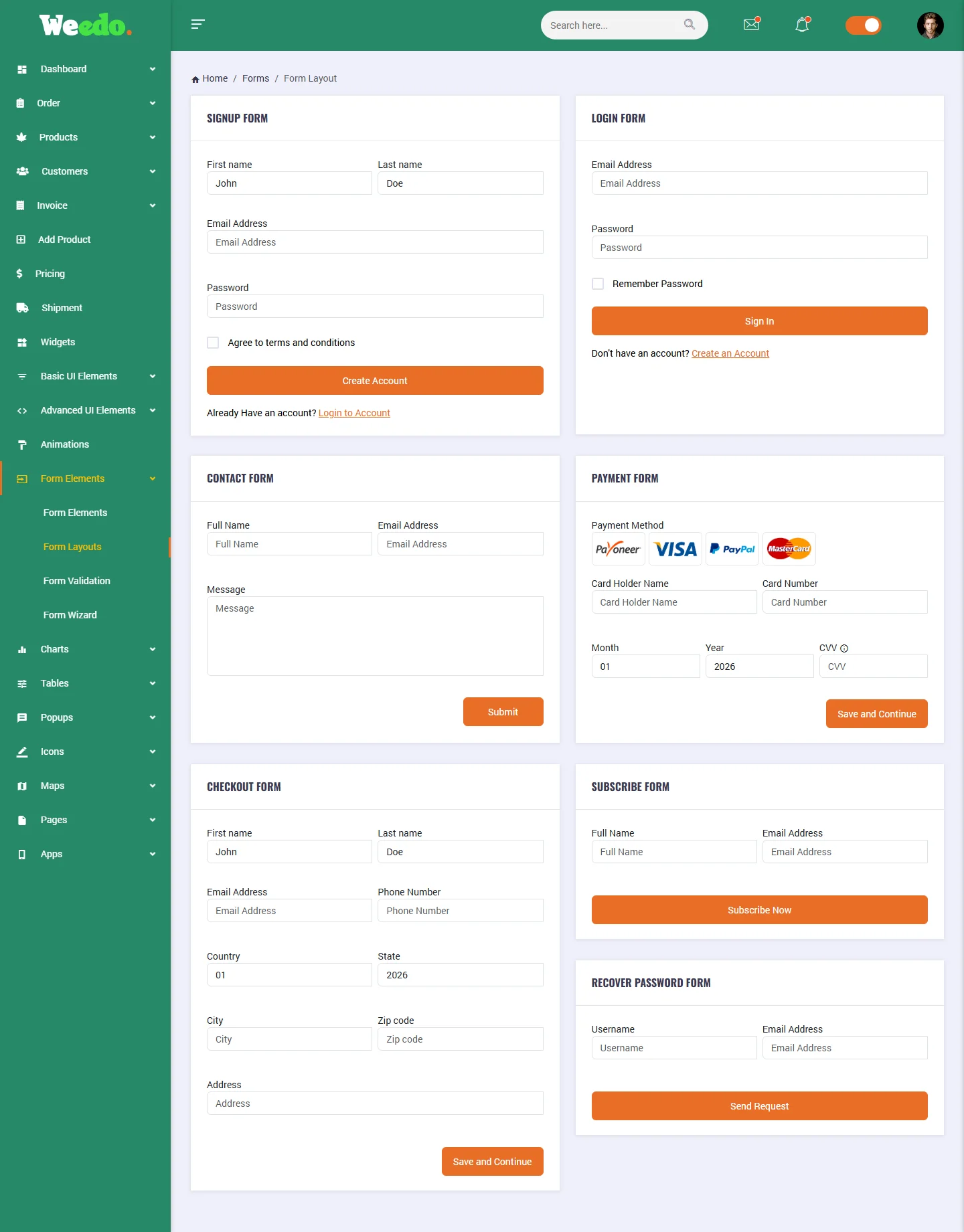
Task: Toggle the orange theme switch in header
Action: (x=863, y=25)
